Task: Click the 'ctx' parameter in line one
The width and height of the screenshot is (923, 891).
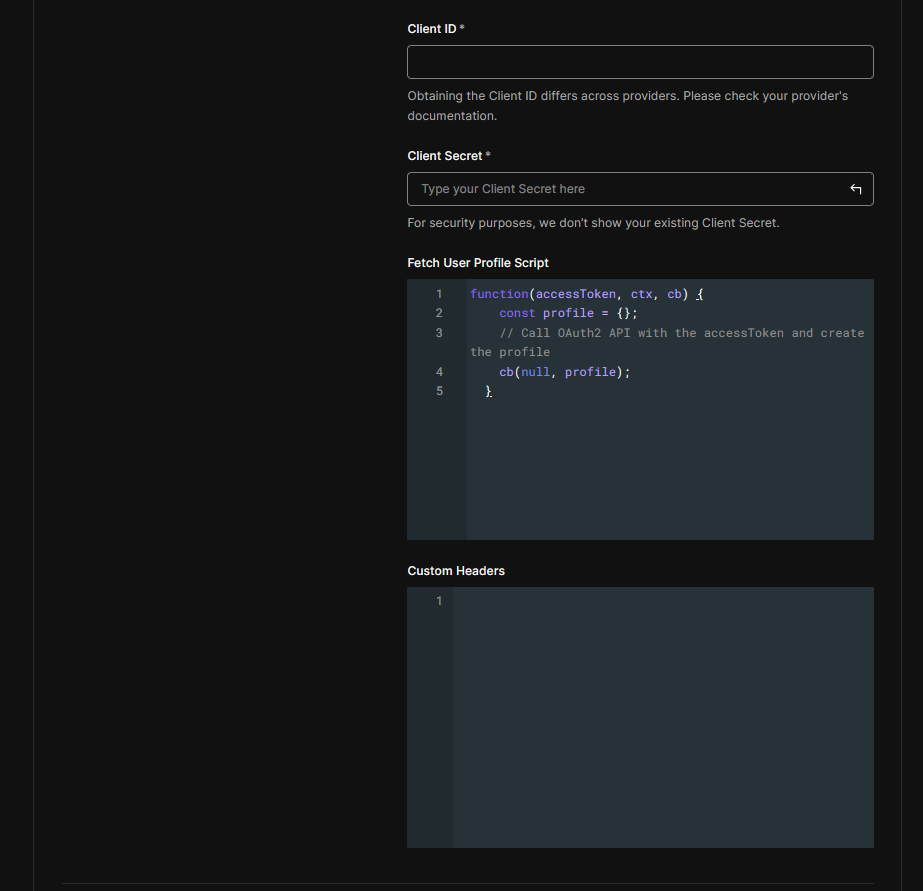Action: pyautogui.click(x=641, y=294)
